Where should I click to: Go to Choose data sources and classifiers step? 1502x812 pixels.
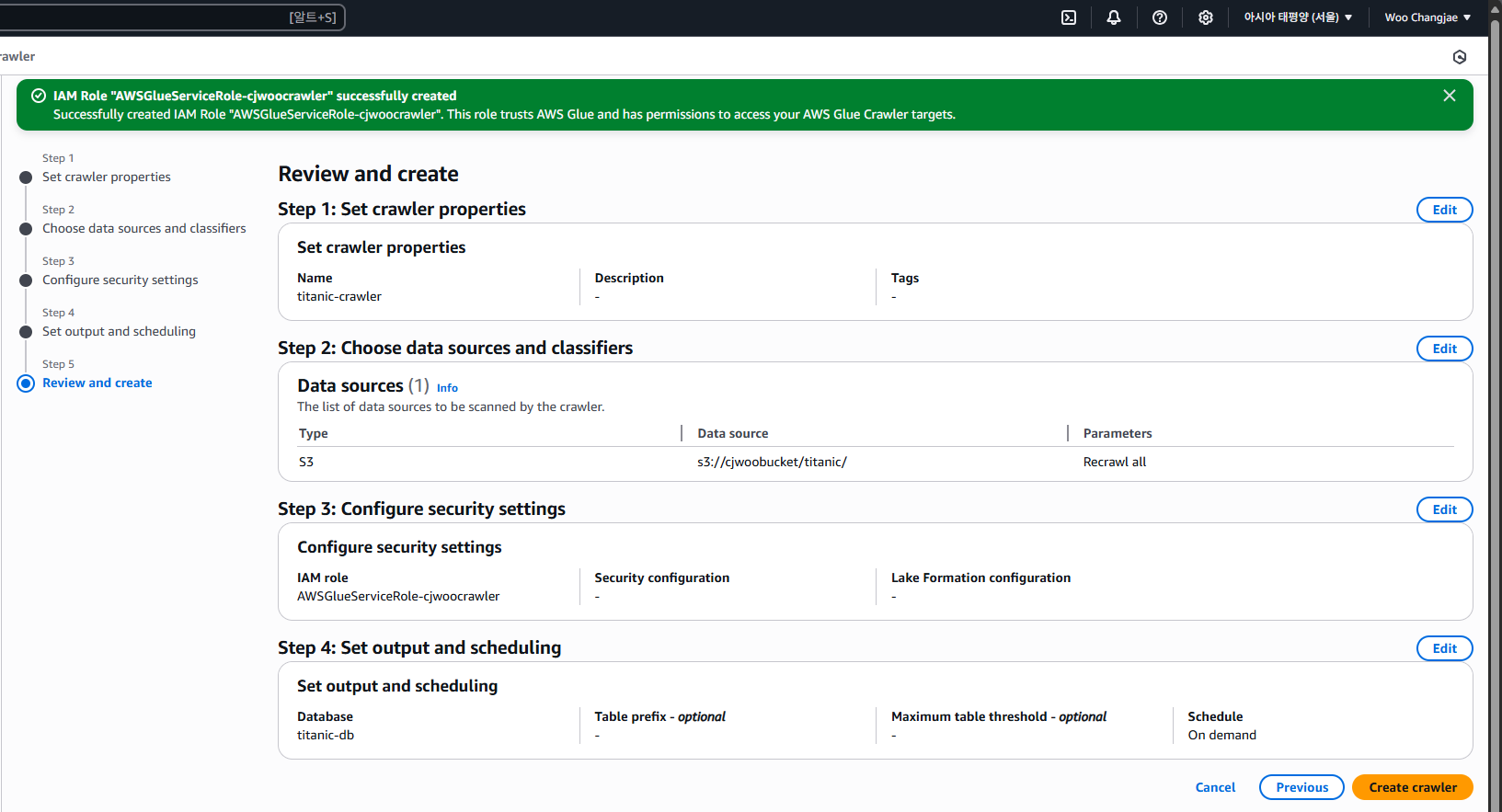tap(144, 228)
